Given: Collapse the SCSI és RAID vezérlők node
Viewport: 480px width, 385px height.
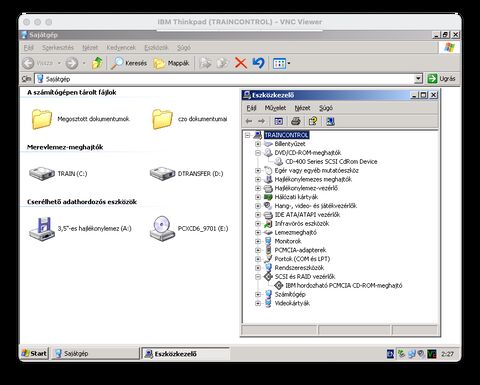Looking at the screenshot, I should [x=258, y=277].
